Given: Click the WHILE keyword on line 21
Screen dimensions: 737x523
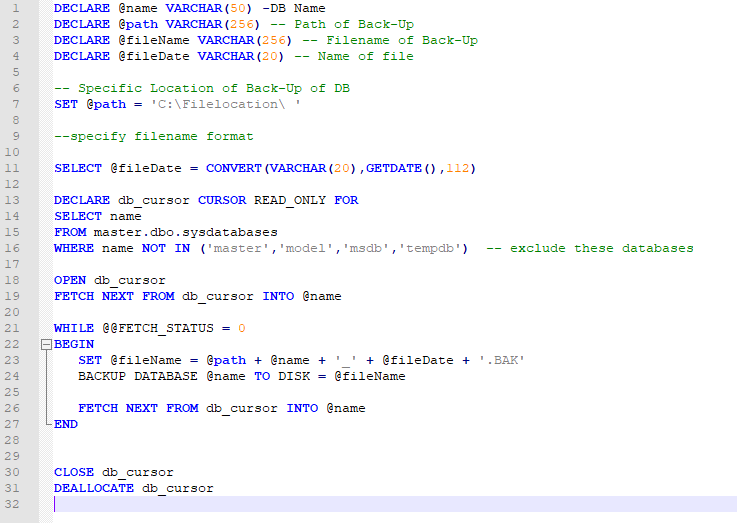Looking at the screenshot, I should click(x=74, y=328).
